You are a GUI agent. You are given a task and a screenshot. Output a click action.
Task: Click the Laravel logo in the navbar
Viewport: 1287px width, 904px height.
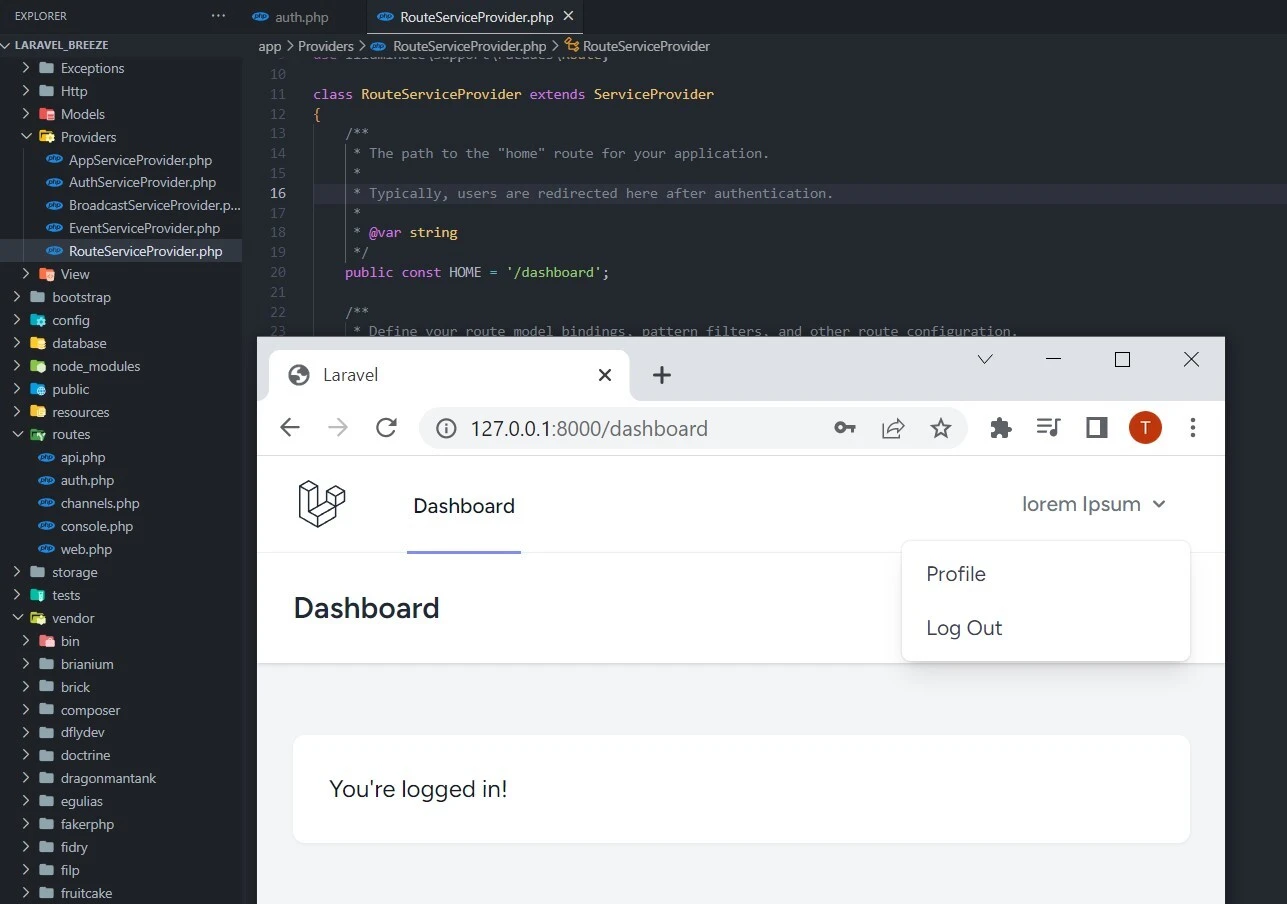pos(321,505)
